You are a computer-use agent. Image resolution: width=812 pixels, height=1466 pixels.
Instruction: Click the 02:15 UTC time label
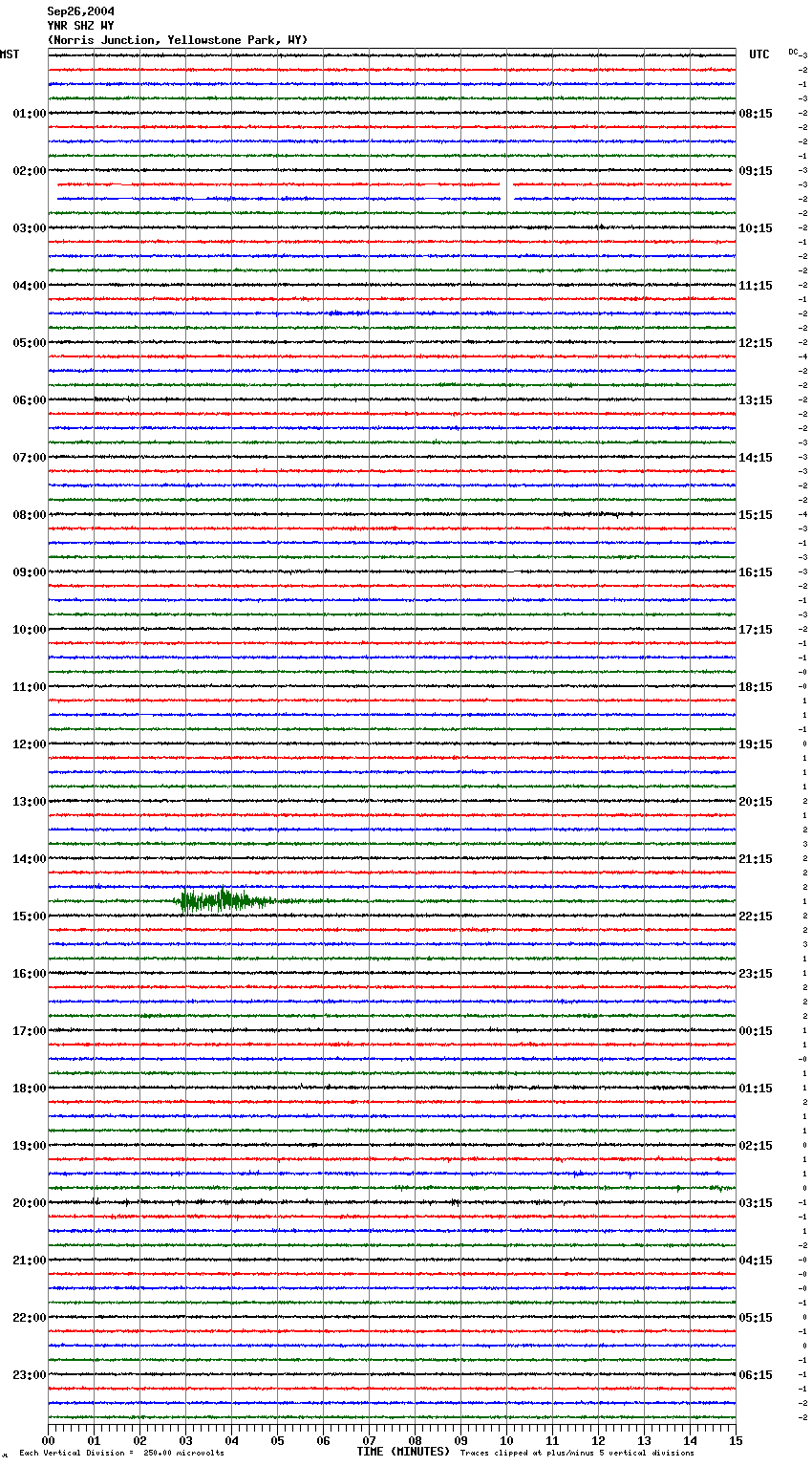[756, 1146]
